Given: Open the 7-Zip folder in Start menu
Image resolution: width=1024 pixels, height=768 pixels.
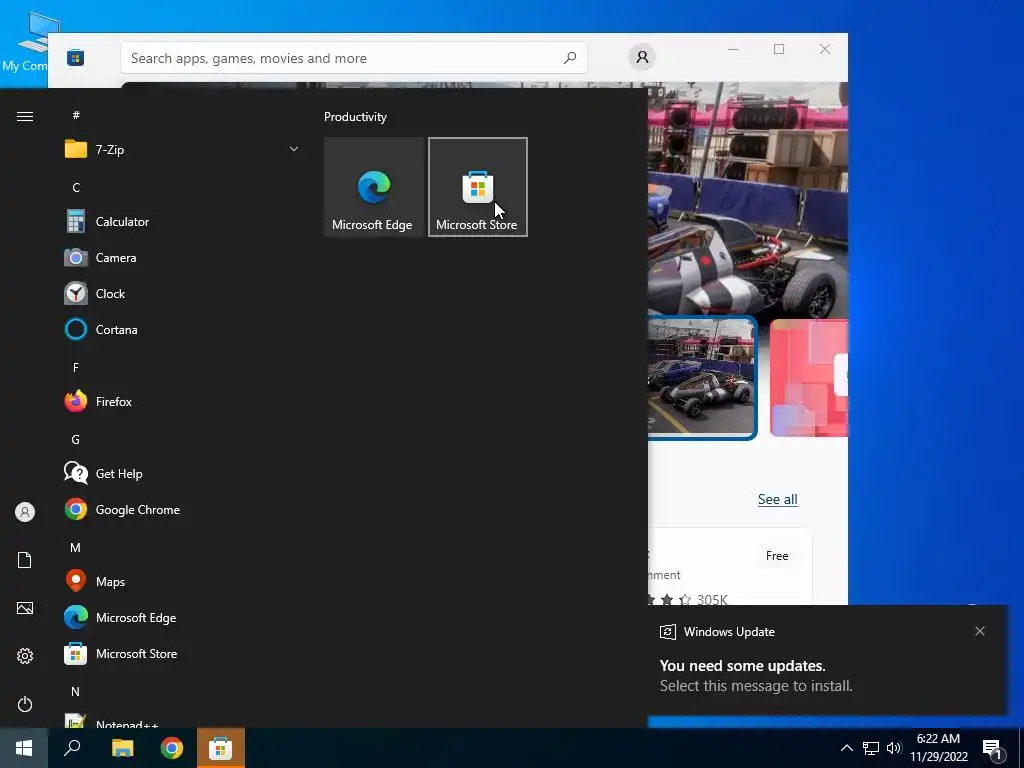Looking at the screenshot, I should (x=182, y=150).
